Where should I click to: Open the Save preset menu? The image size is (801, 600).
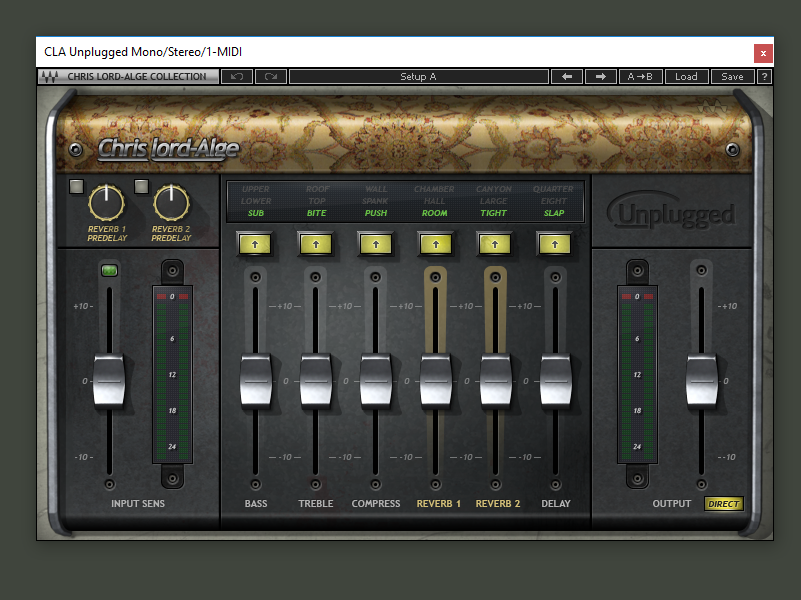click(x=732, y=77)
